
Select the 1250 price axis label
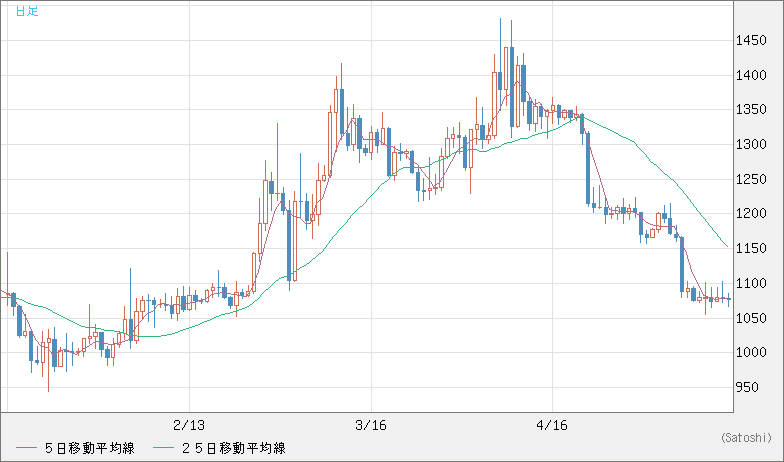pyautogui.click(x=751, y=179)
